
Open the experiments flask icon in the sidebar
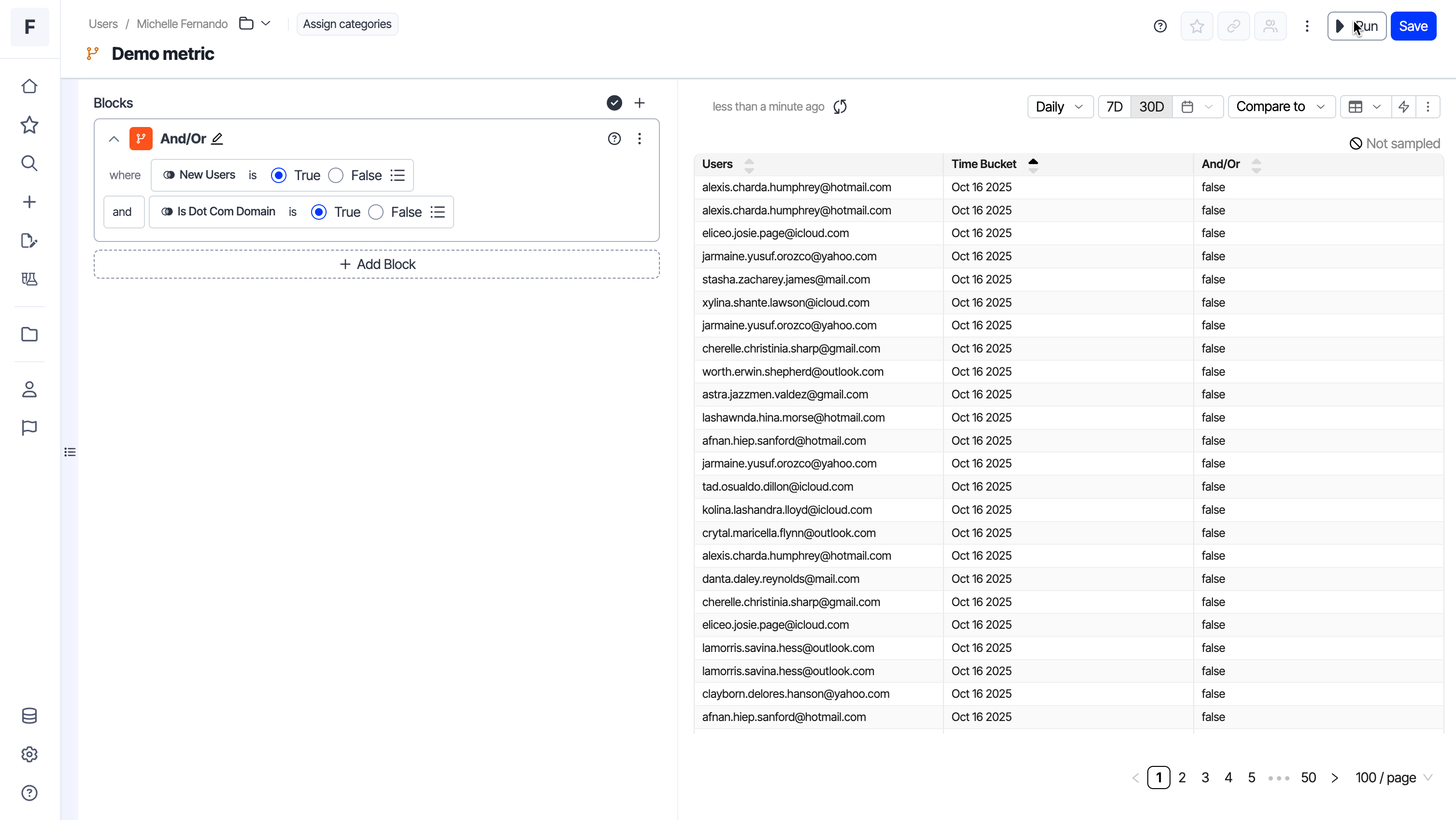click(x=29, y=279)
